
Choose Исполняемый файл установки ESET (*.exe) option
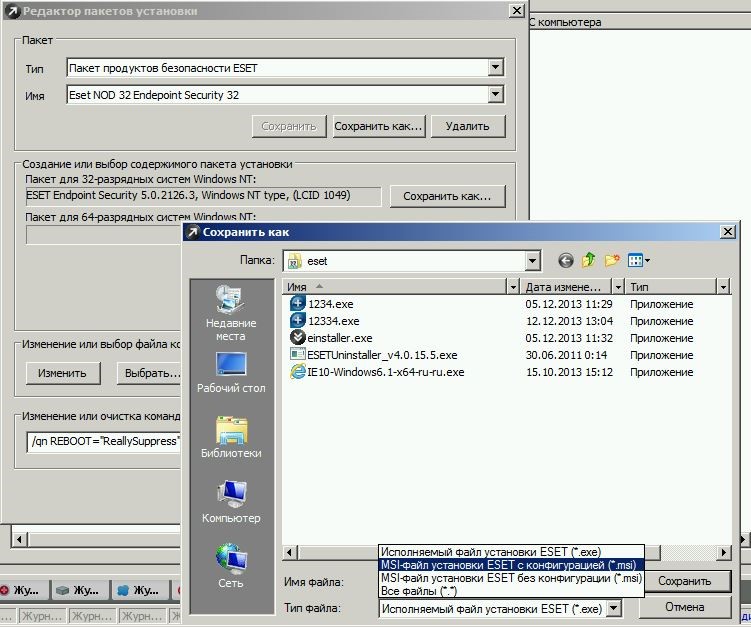point(511,552)
